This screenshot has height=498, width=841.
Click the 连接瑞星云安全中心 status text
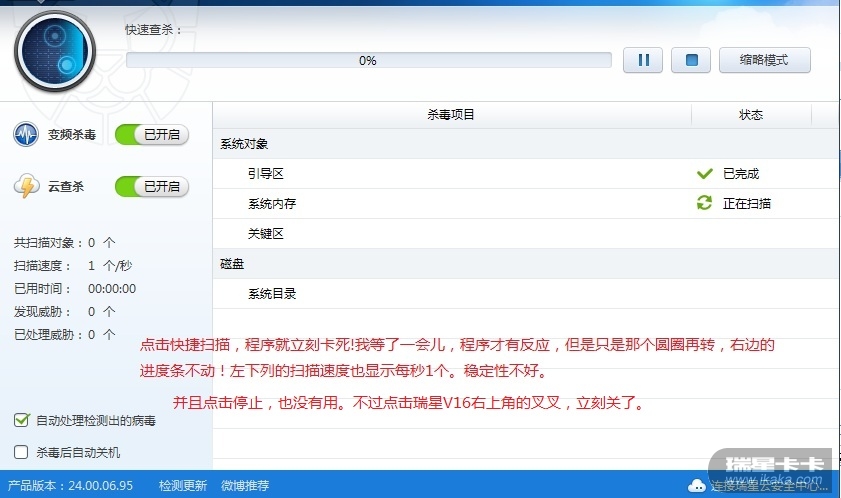tap(769, 486)
